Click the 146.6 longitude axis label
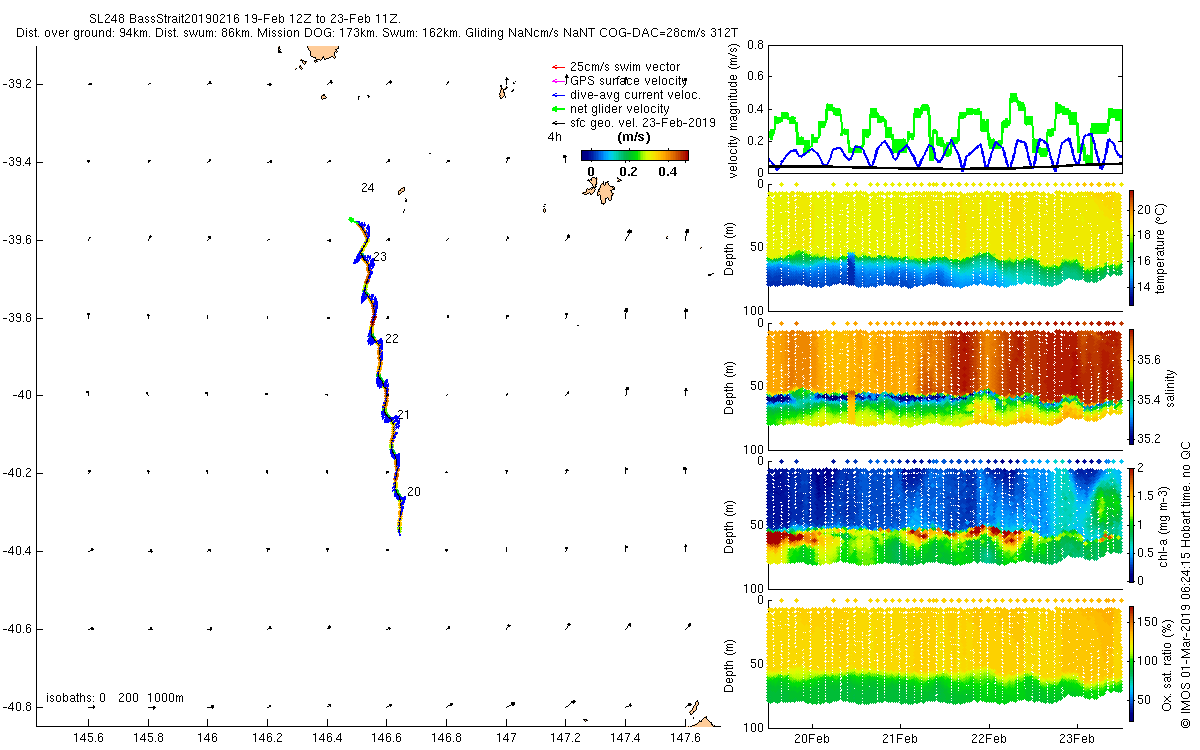 click(x=387, y=738)
